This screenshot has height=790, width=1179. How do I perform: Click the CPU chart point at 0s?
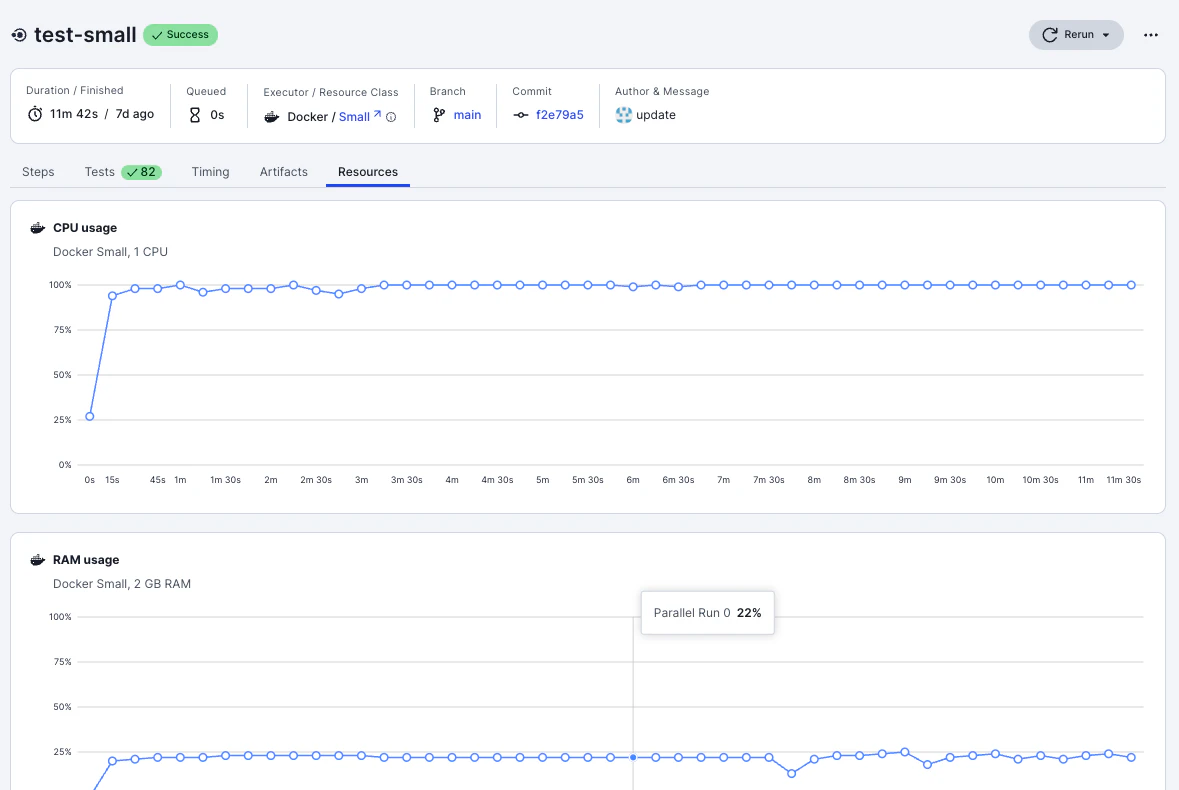89,416
